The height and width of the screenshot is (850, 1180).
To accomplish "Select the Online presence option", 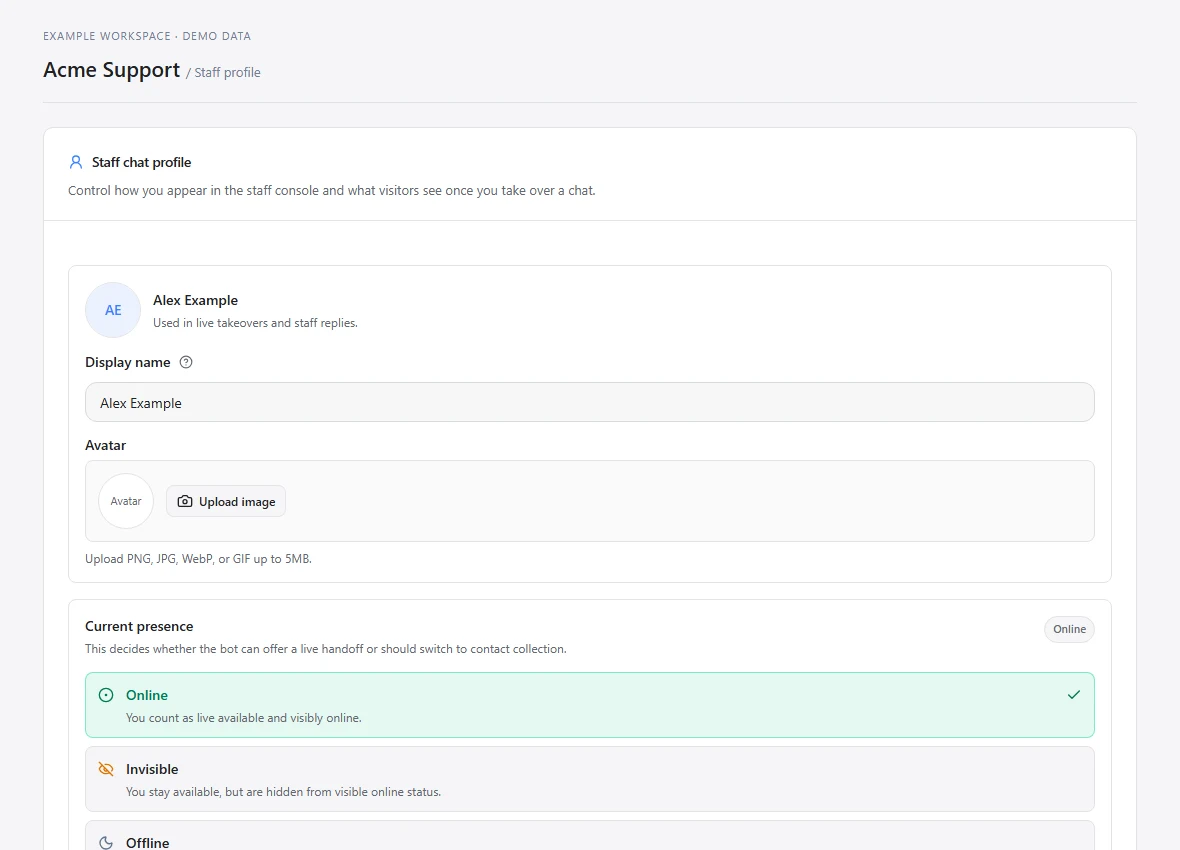I will [589, 705].
